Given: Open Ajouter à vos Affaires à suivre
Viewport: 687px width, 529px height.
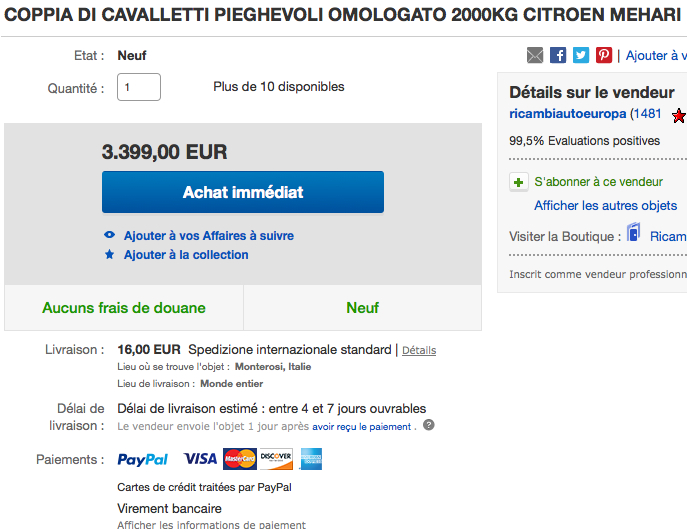Looking at the screenshot, I should 209,236.
